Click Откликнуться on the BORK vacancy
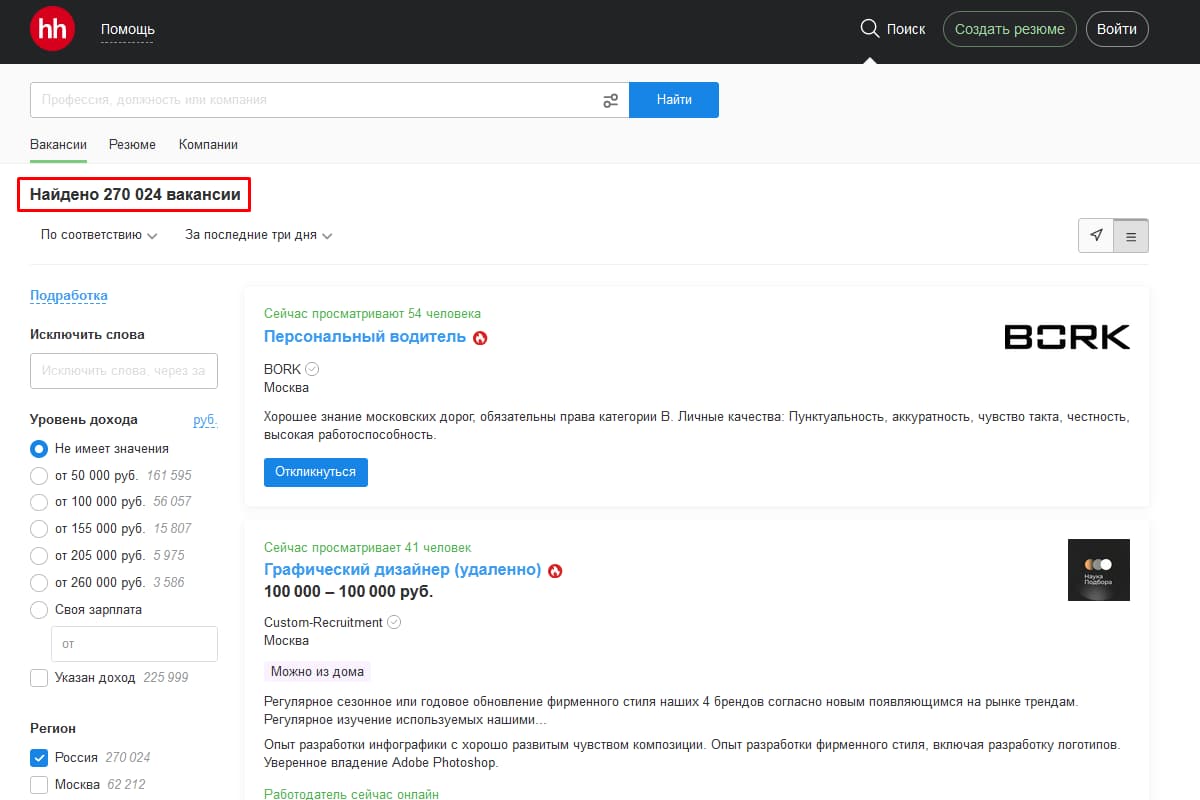This screenshot has width=1200, height=800. pyautogui.click(x=315, y=472)
